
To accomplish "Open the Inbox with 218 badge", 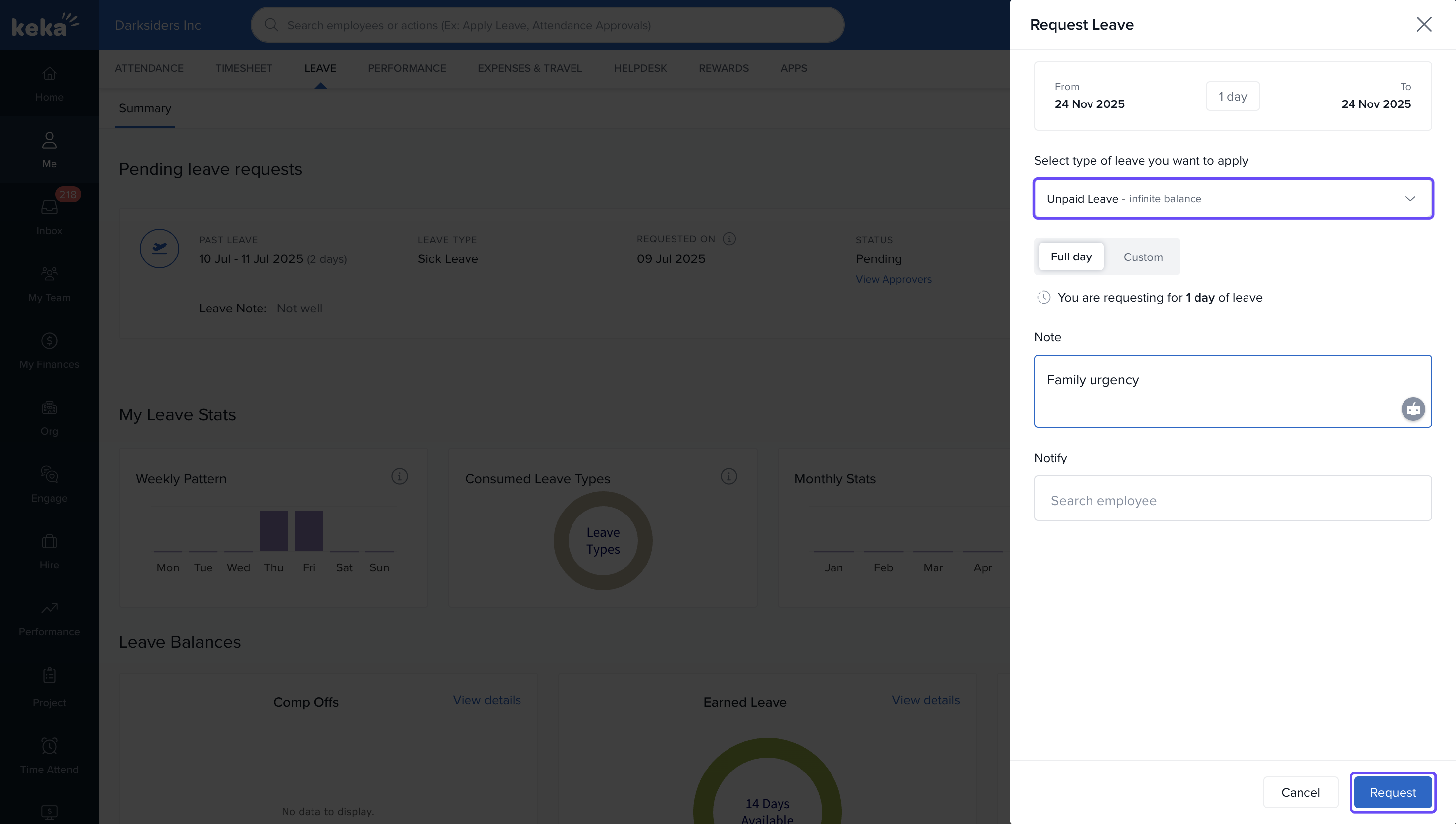I will click(49, 207).
